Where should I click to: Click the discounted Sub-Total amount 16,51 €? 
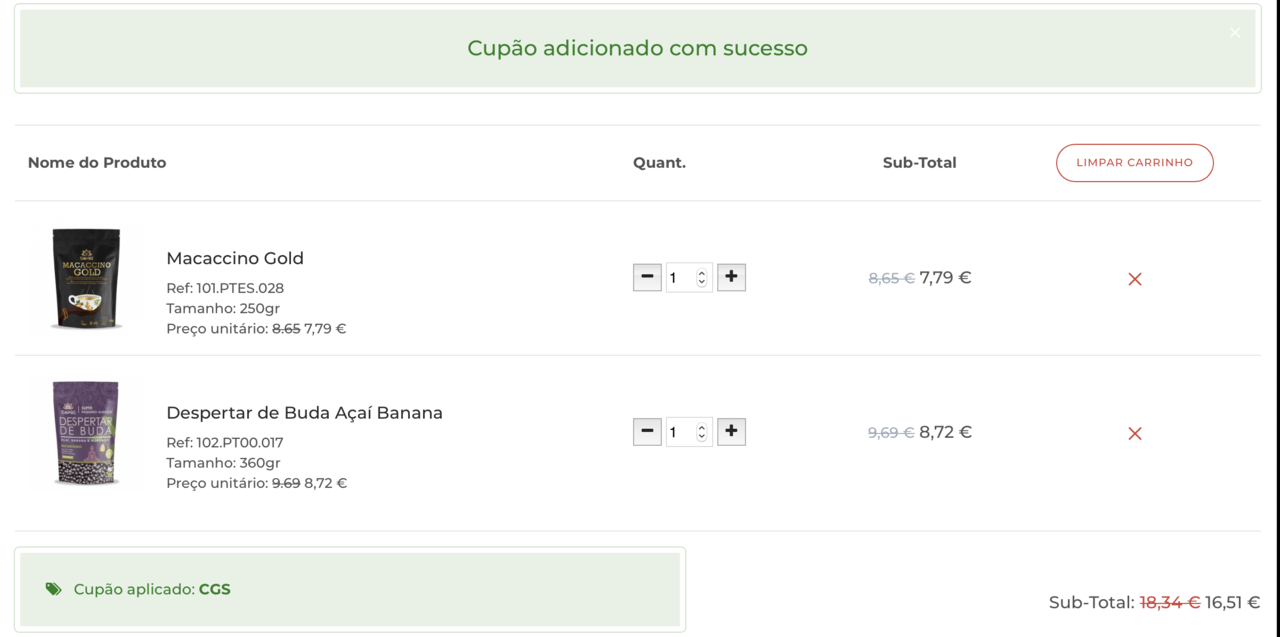tap(1231, 602)
